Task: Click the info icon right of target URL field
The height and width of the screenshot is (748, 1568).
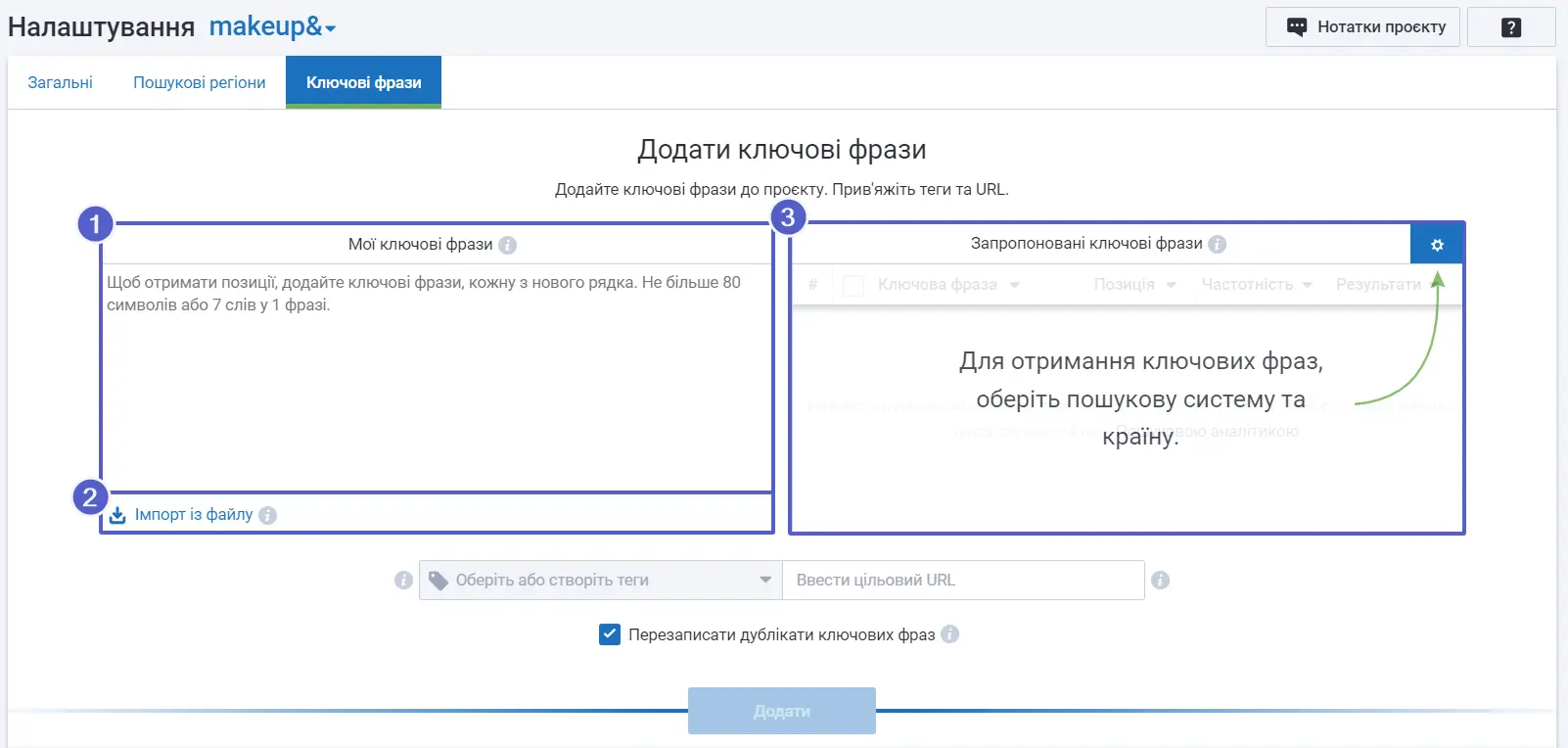Action: coord(1160,580)
